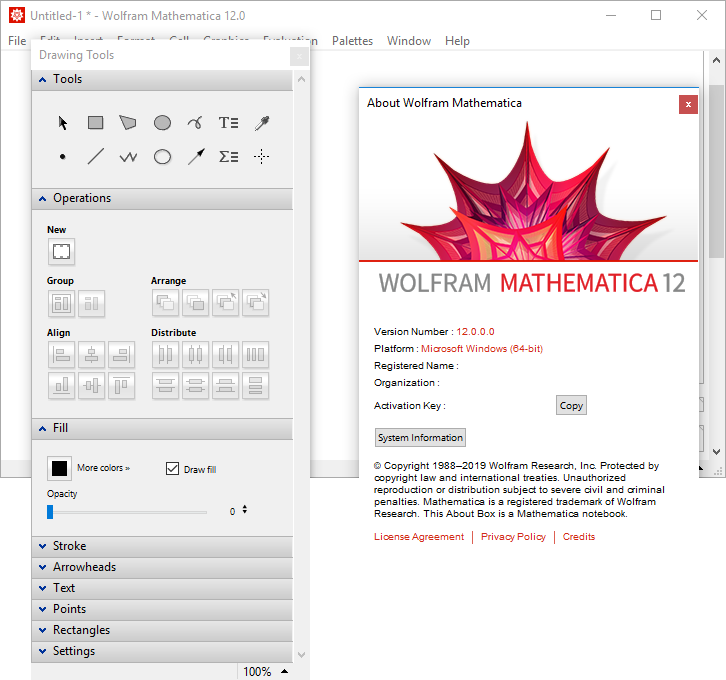
Task: Click the Opacity value stepper arrows
Action: (x=245, y=510)
